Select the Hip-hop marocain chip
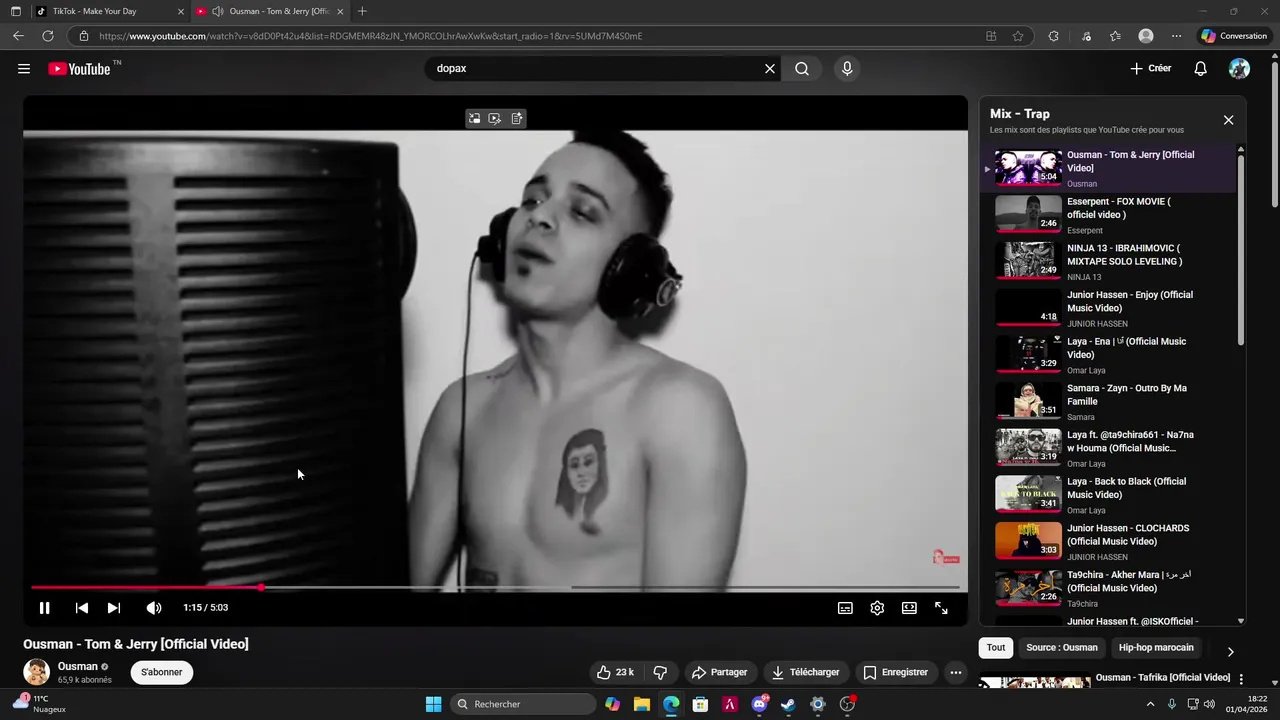Viewport: 1280px width, 720px height. point(1156,648)
